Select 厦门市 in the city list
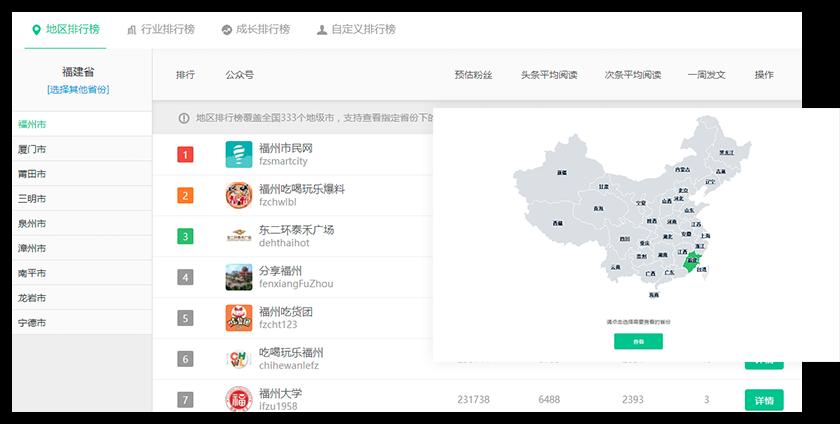The image size is (840, 424). click(x=82, y=149)
